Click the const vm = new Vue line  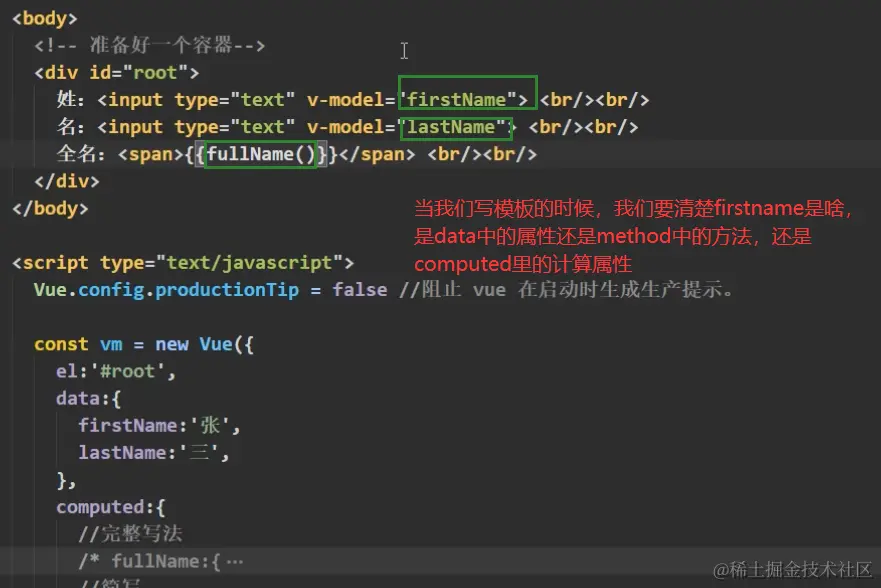pyautogui.click(x=144, y=344)
